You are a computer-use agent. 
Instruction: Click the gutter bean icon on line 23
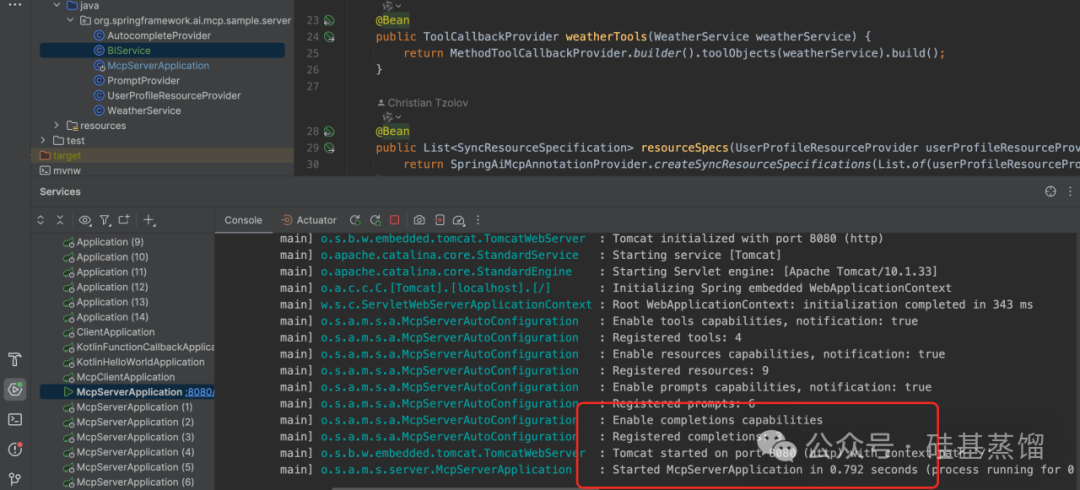click(329, 21)
